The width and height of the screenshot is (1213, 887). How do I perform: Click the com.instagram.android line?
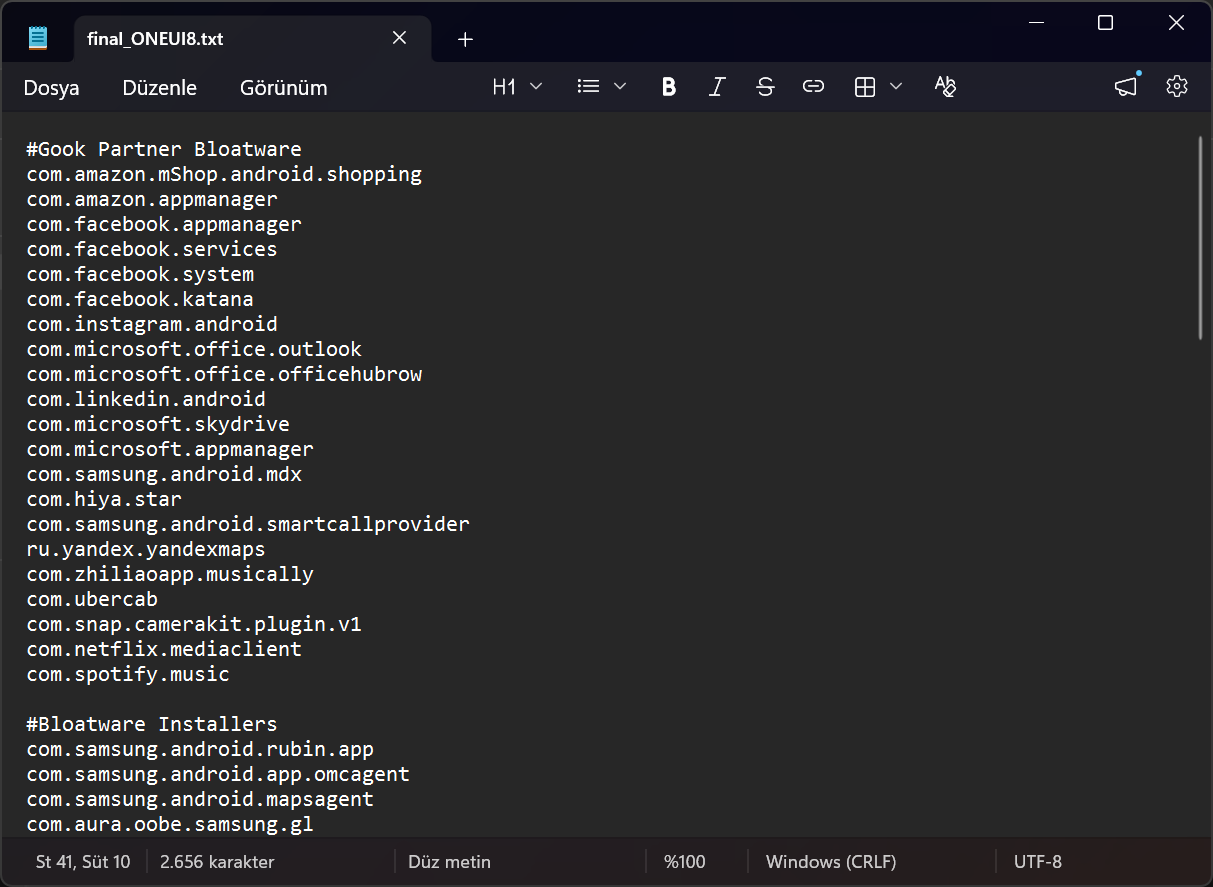point(152,324)
